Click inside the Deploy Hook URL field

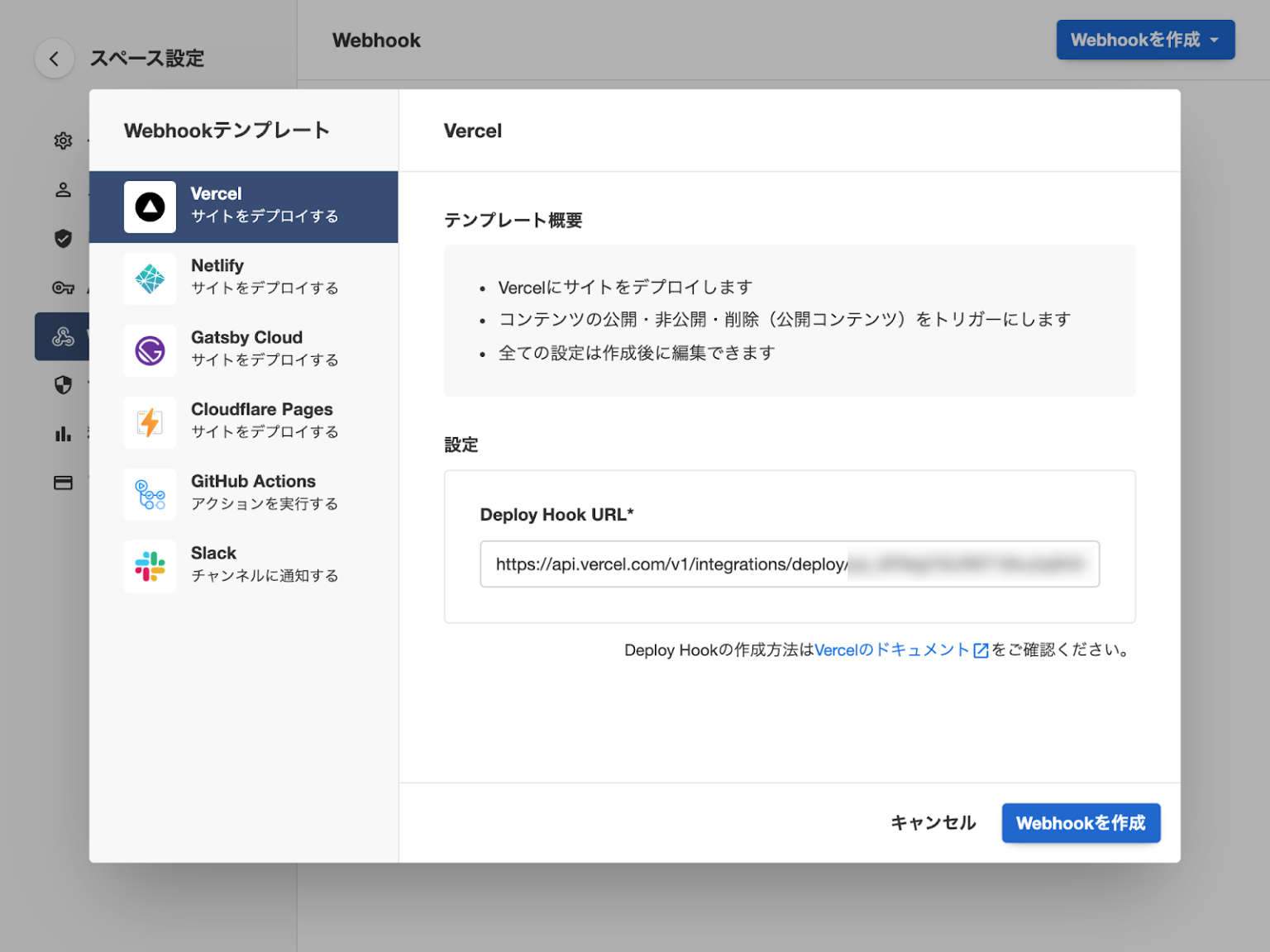(789, 564)
